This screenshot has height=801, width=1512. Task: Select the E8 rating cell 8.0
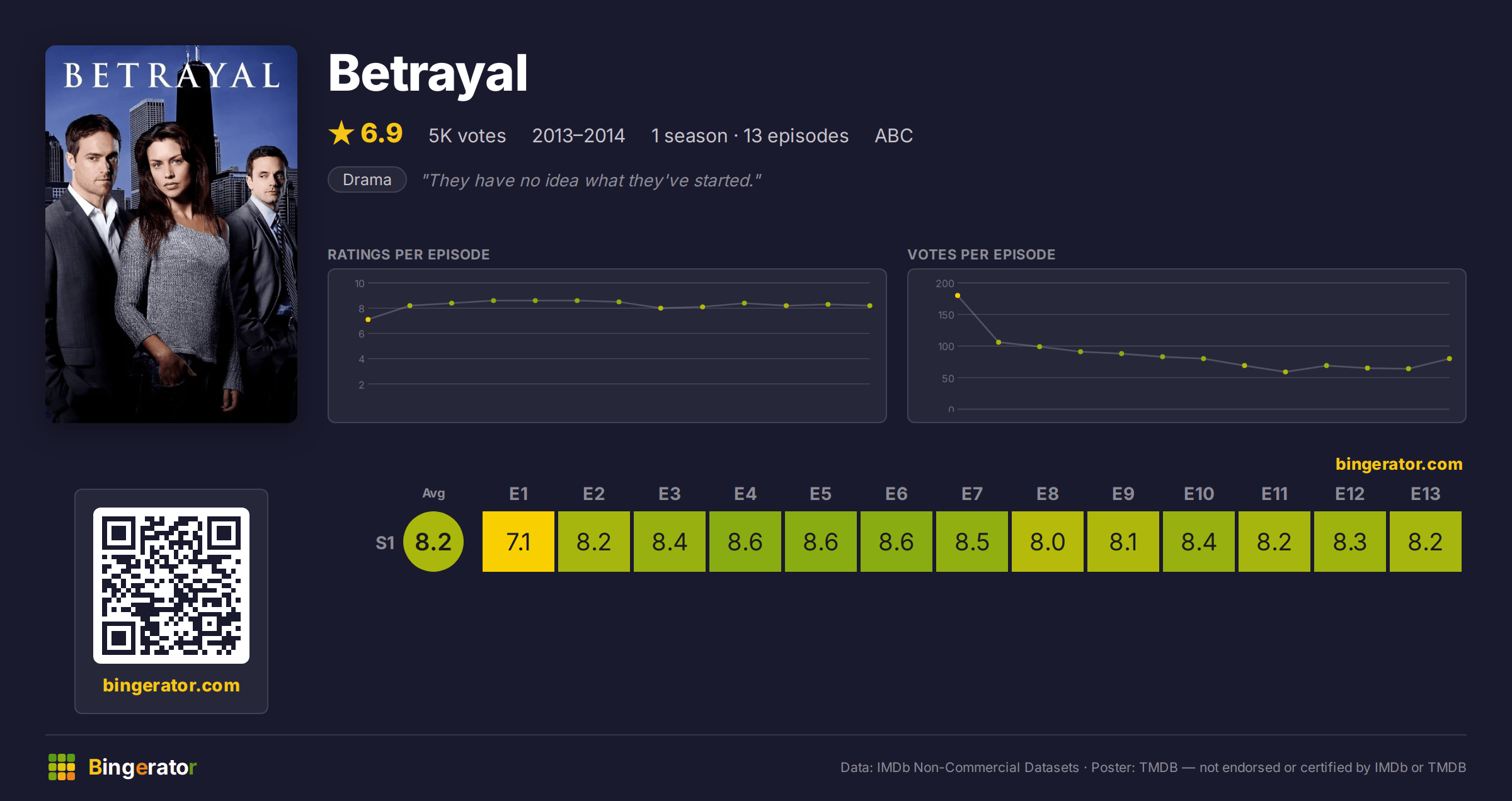pos(1048,542)
